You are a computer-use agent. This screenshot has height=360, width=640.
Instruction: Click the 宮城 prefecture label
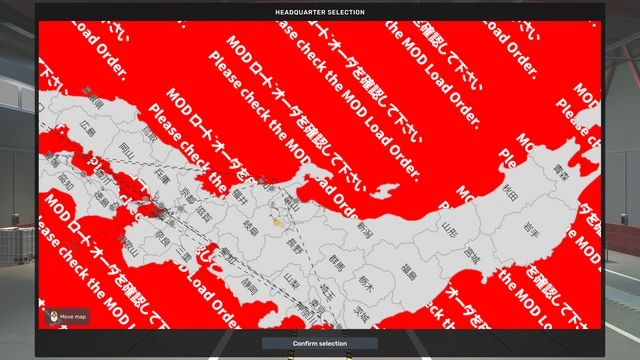pos(472,256)
